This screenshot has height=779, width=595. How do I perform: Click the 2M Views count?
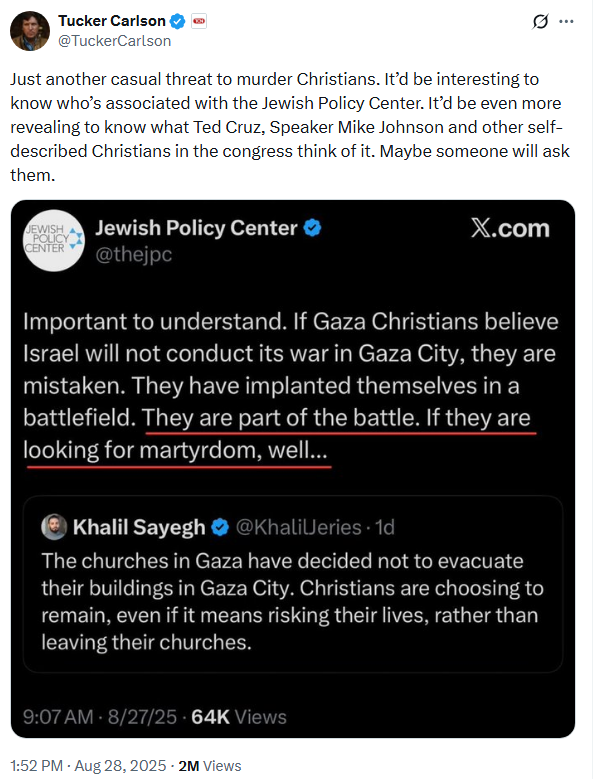pyautogui.click(x=210, y=766)
